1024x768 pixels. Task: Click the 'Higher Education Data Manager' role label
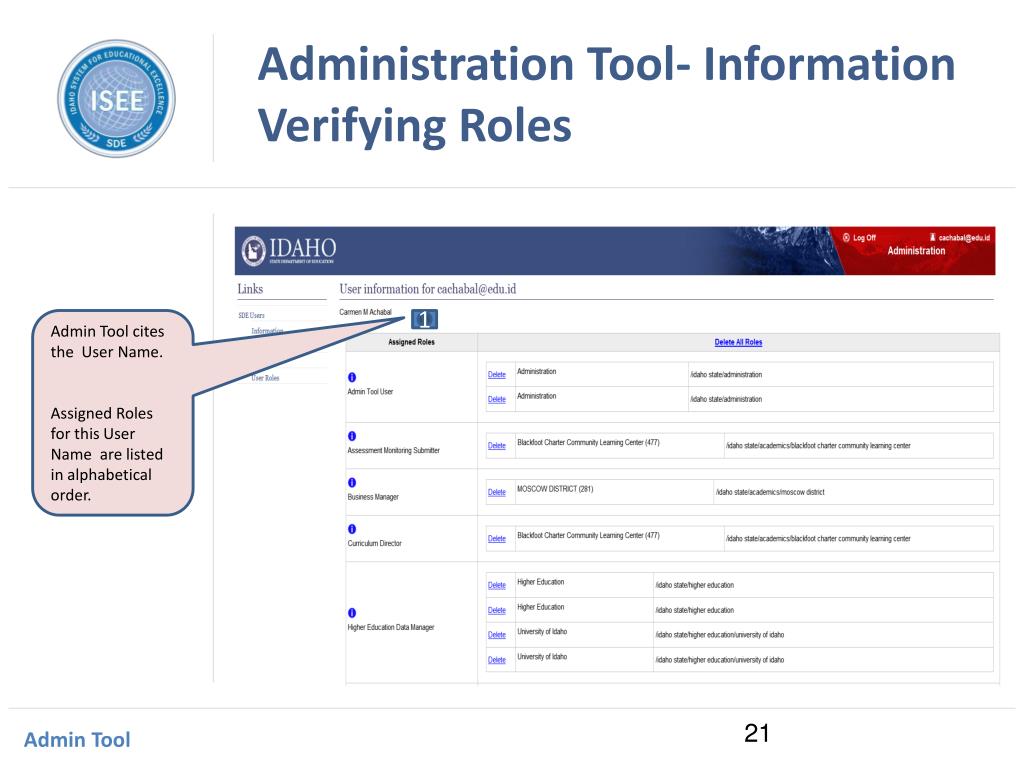[391, 628]
